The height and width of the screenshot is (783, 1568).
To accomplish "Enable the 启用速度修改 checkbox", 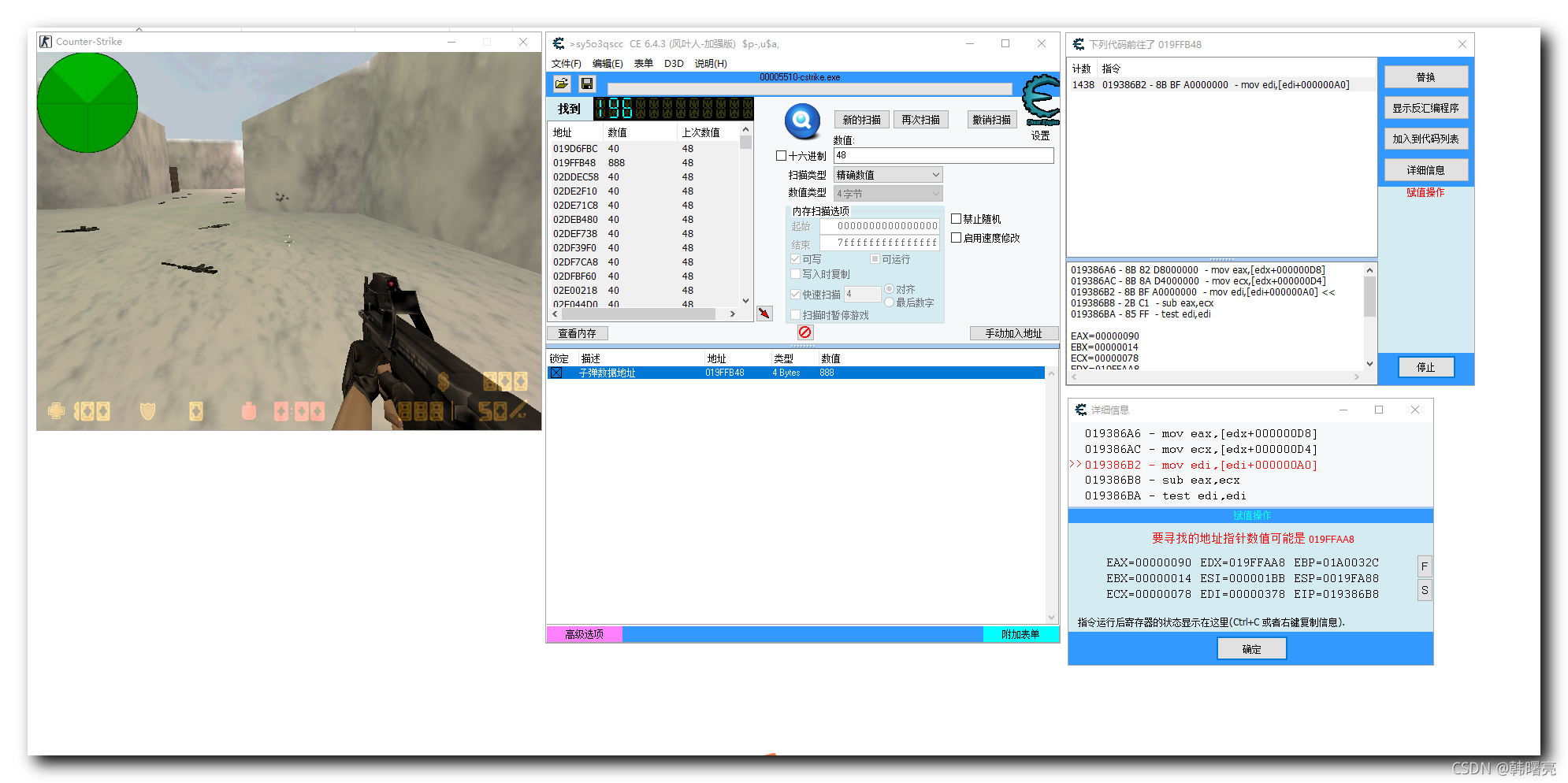I will (957, 238).
